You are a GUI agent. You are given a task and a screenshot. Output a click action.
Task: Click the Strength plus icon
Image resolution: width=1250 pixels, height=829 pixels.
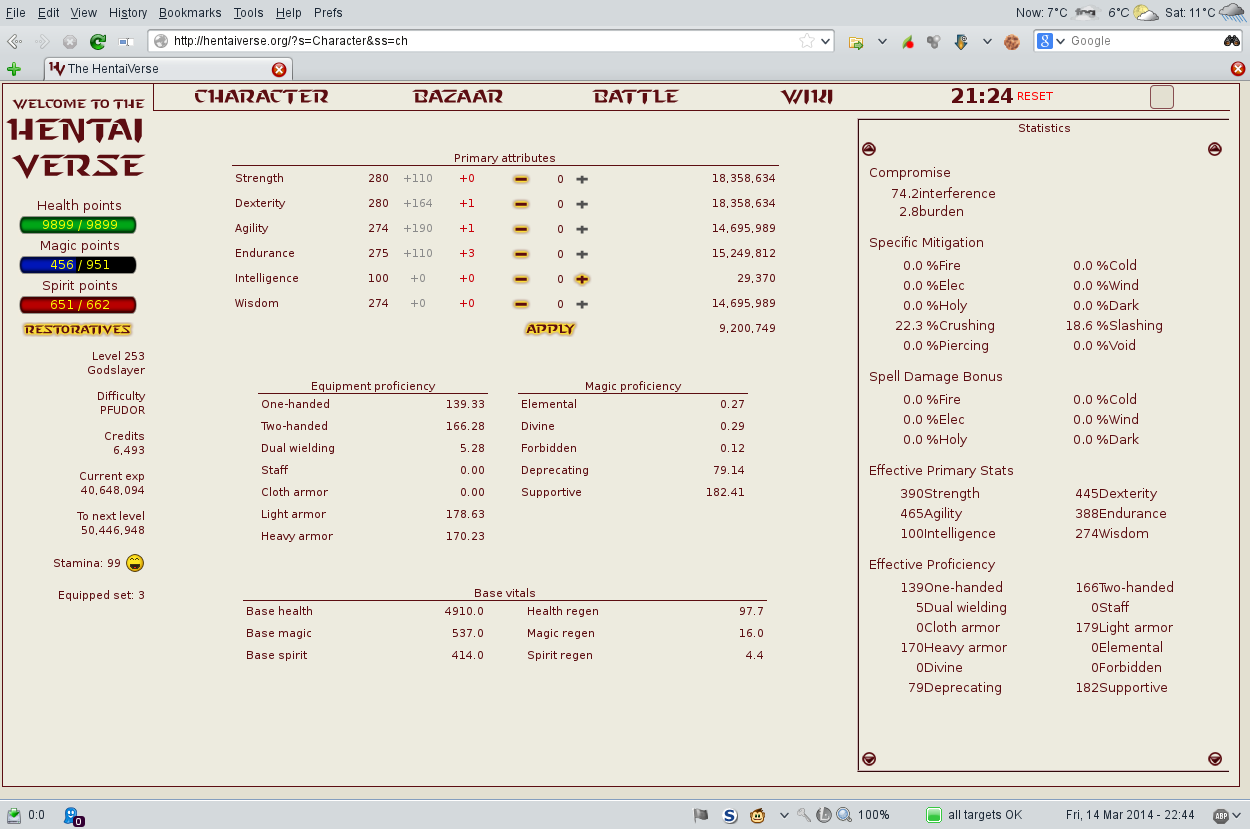(582, 179)
